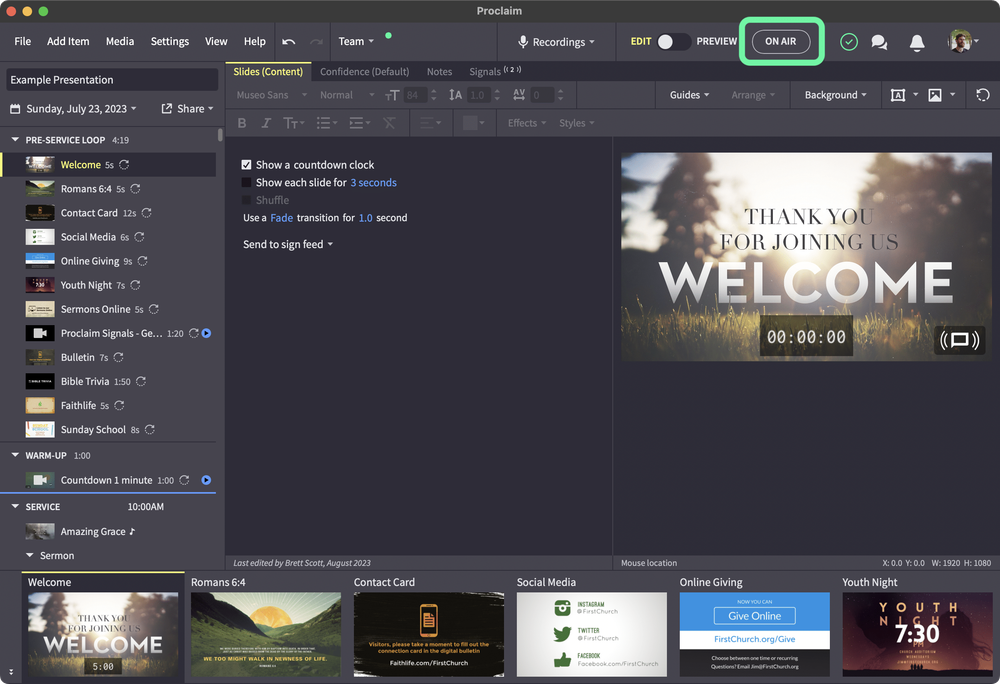Uncheck Show a countdown clock
The height and width of the screenshot is (684, 1000).
click(246, 164)
